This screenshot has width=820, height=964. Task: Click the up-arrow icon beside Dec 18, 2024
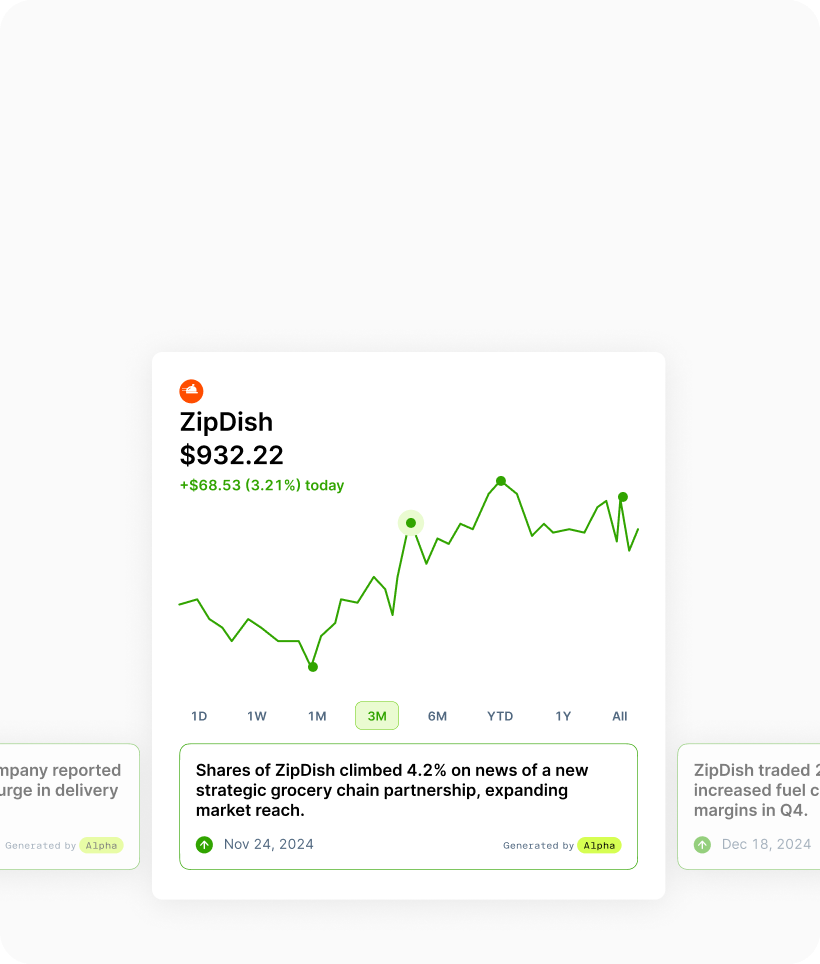point(702,845)
